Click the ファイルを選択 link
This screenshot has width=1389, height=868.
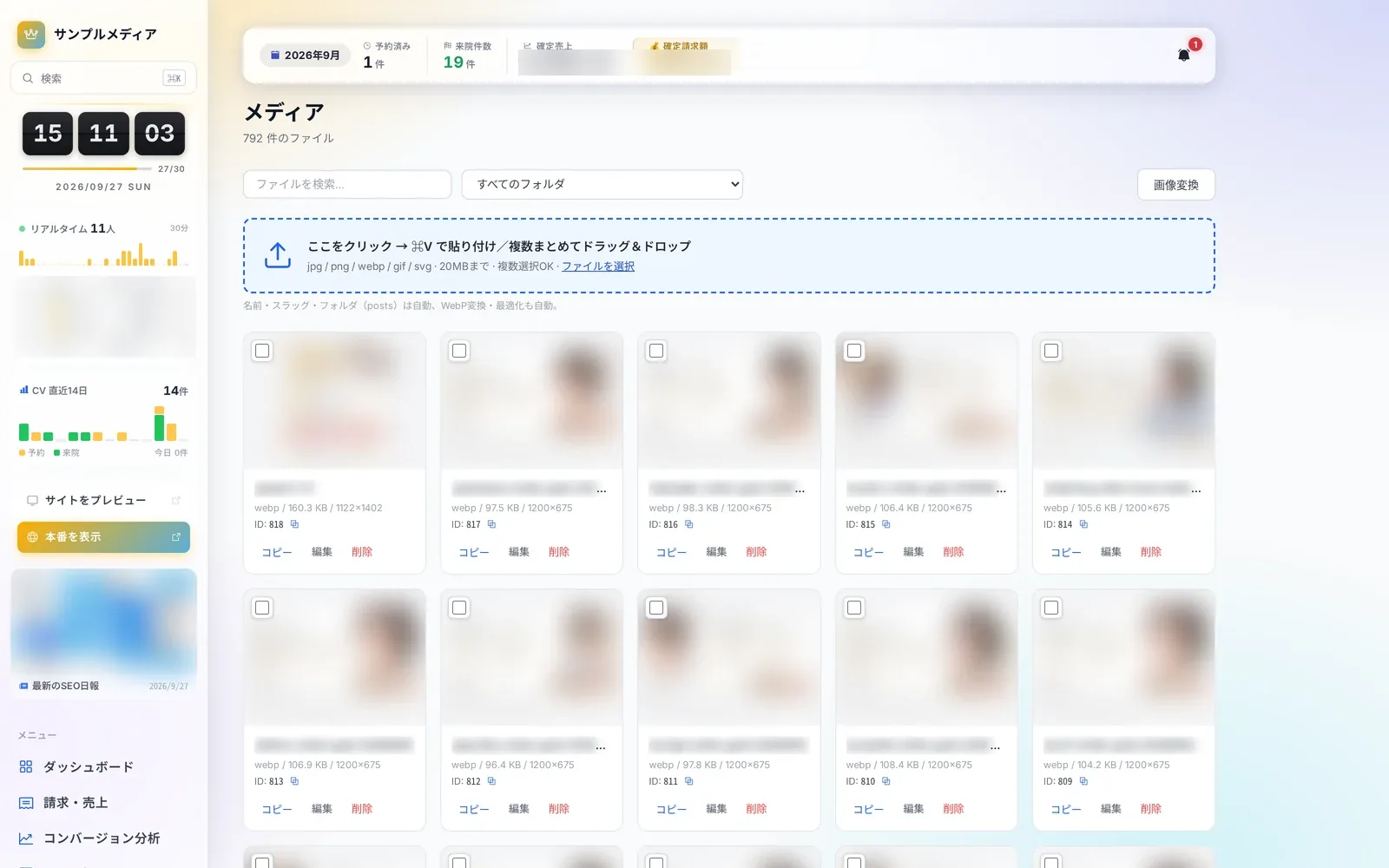(x=598, y=266)
